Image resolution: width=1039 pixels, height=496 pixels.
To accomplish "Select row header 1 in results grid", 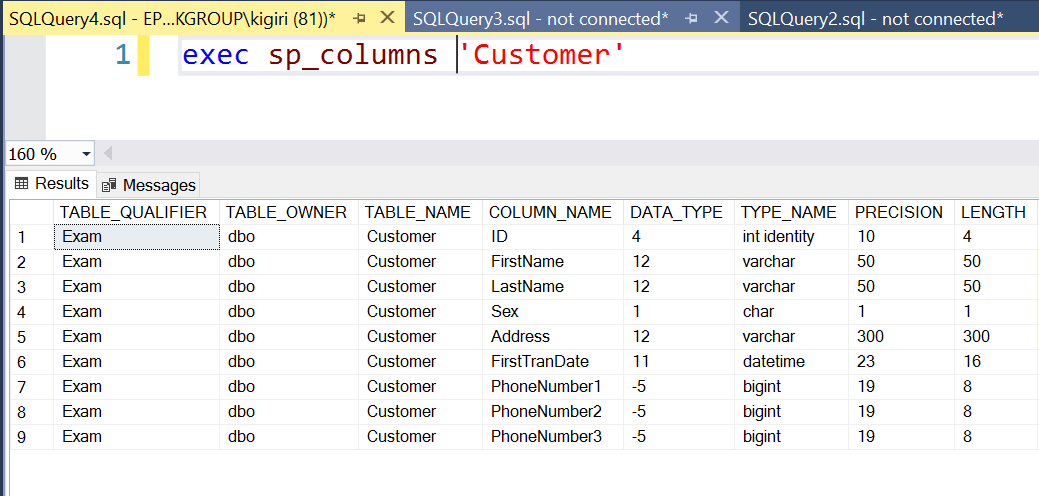I will 31,237.
